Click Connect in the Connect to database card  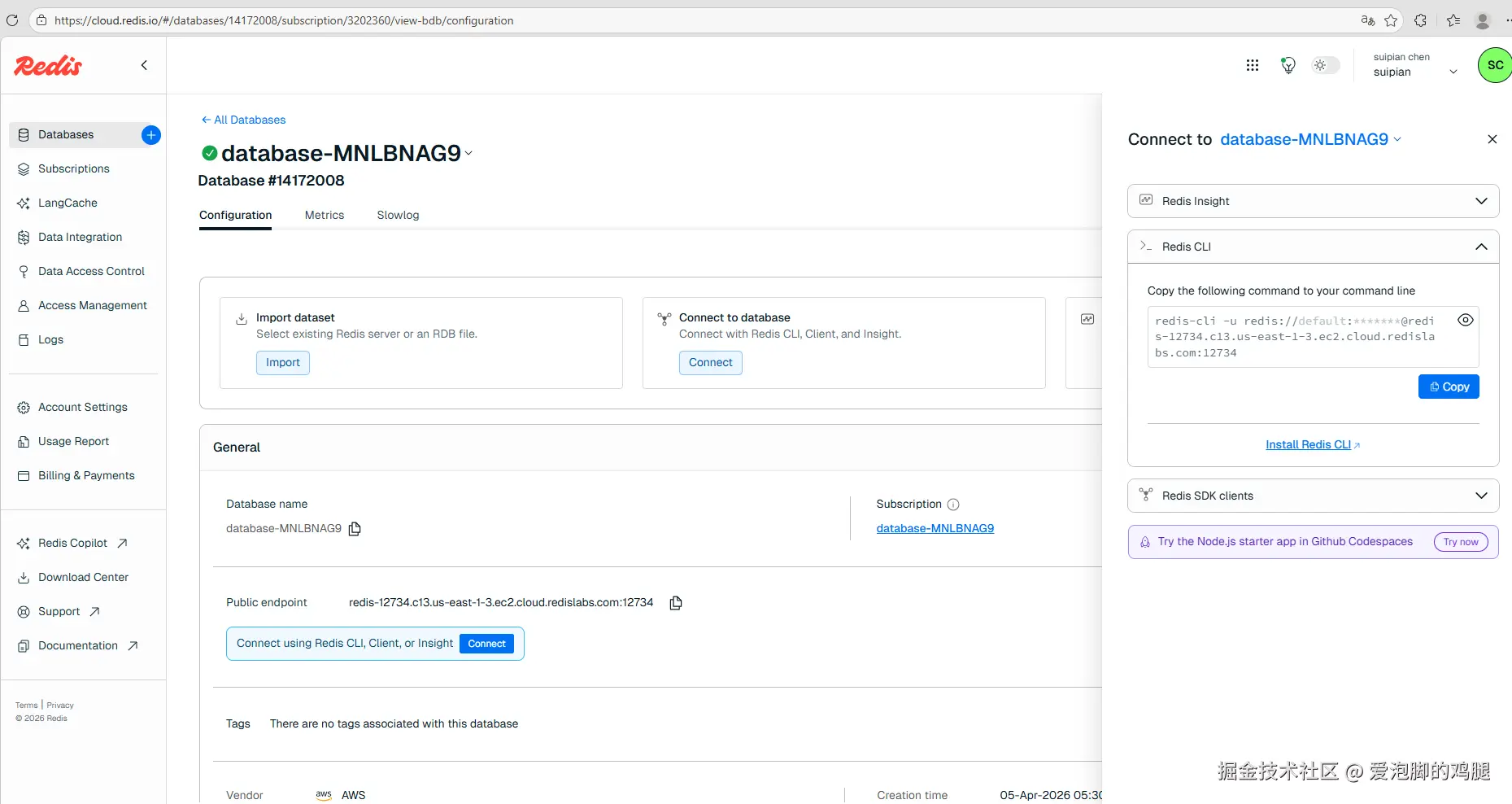(x=711, y=363)
